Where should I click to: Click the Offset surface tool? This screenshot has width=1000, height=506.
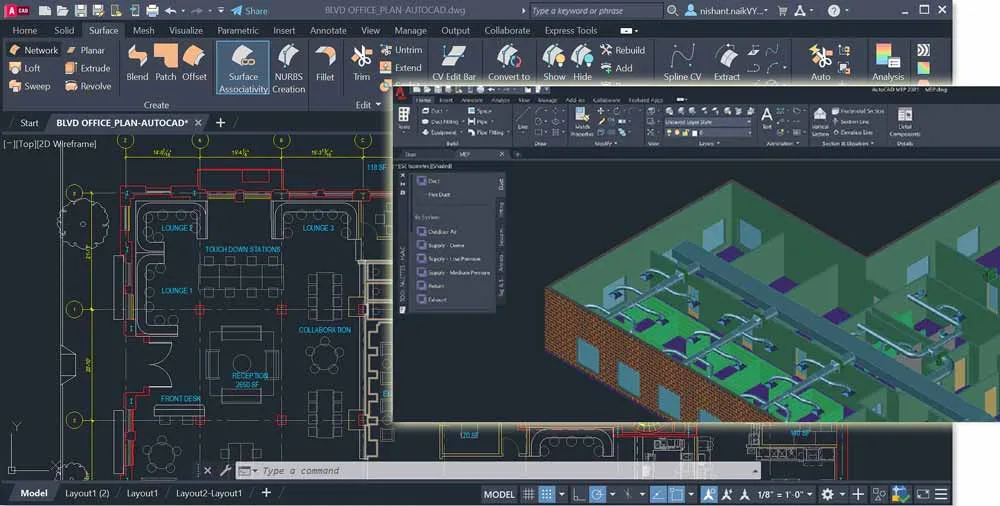point(194,63)
